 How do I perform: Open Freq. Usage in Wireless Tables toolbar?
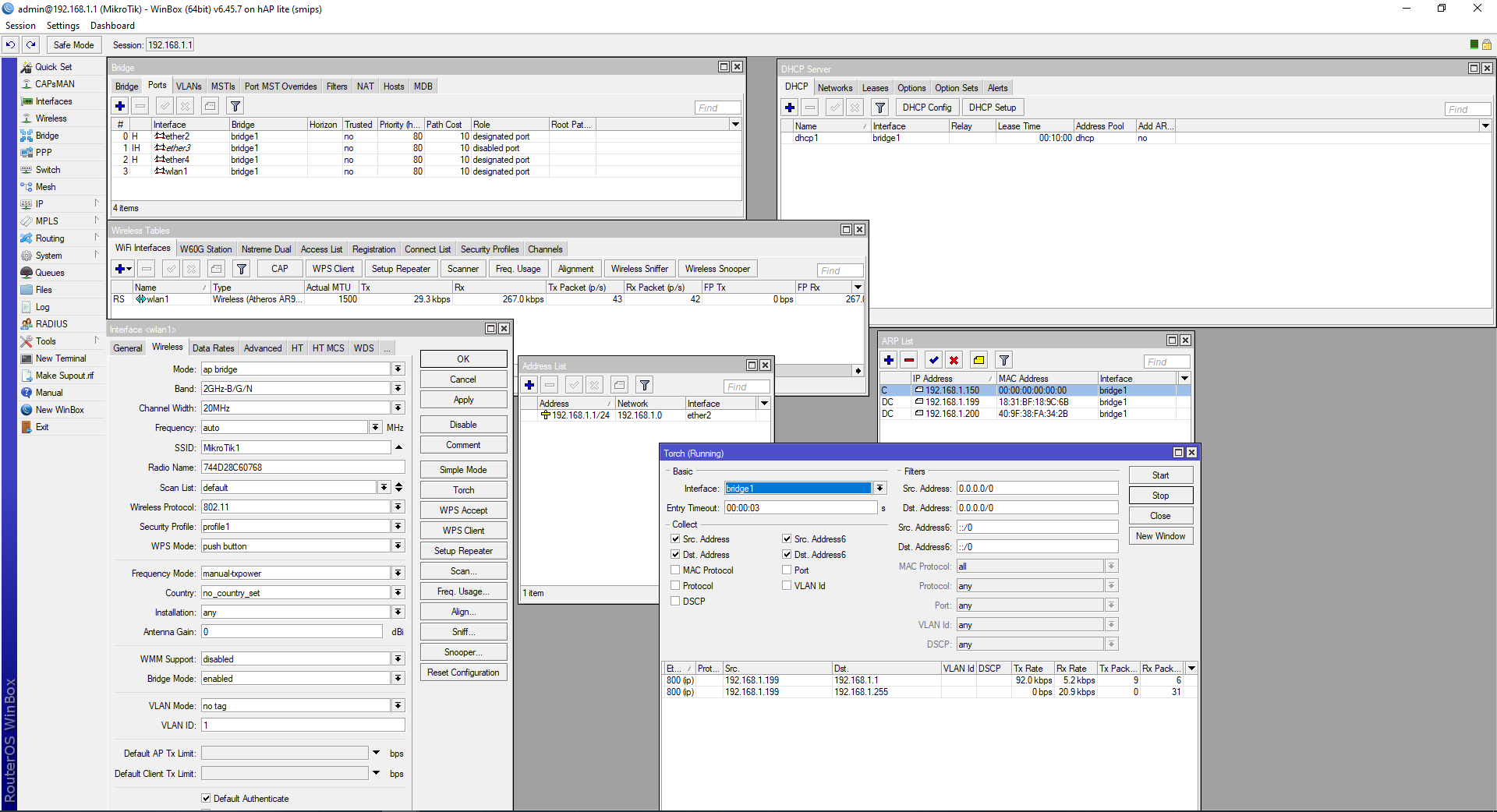pyautogui.click(x=518, y=269)
